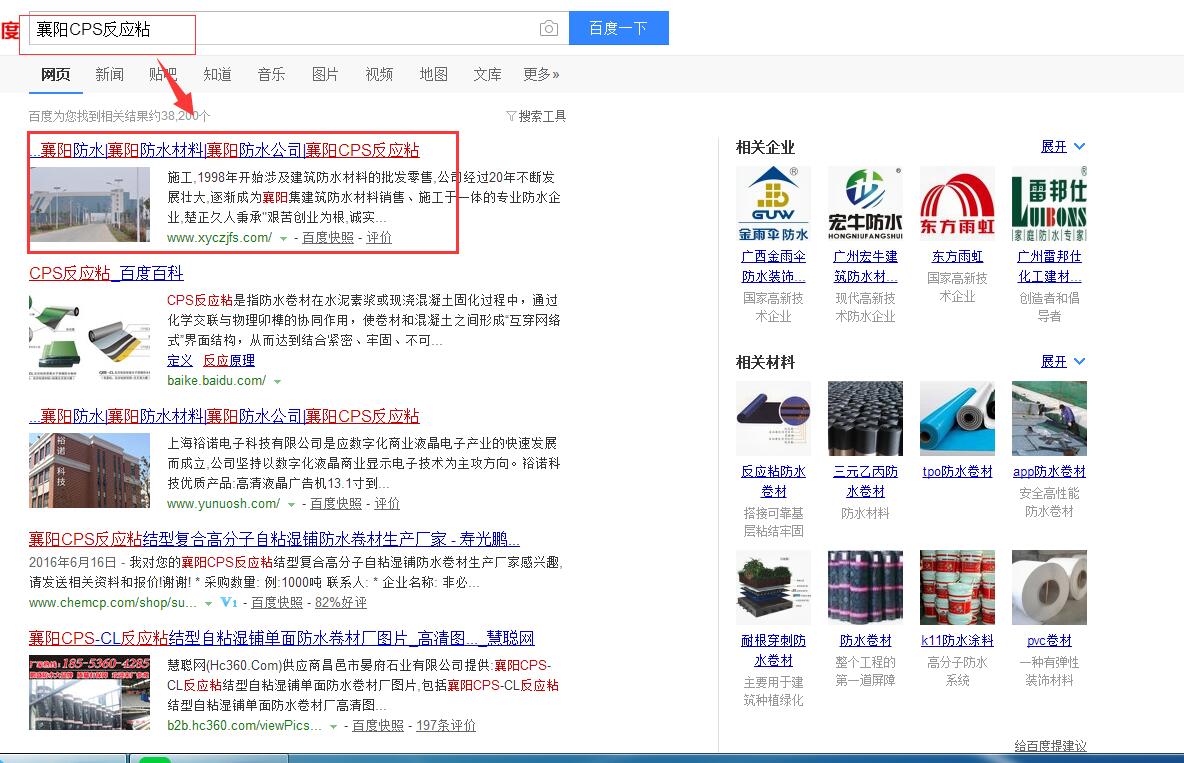
Task: Click the 东方雨虹 red logo image
Action: [957, 204]
